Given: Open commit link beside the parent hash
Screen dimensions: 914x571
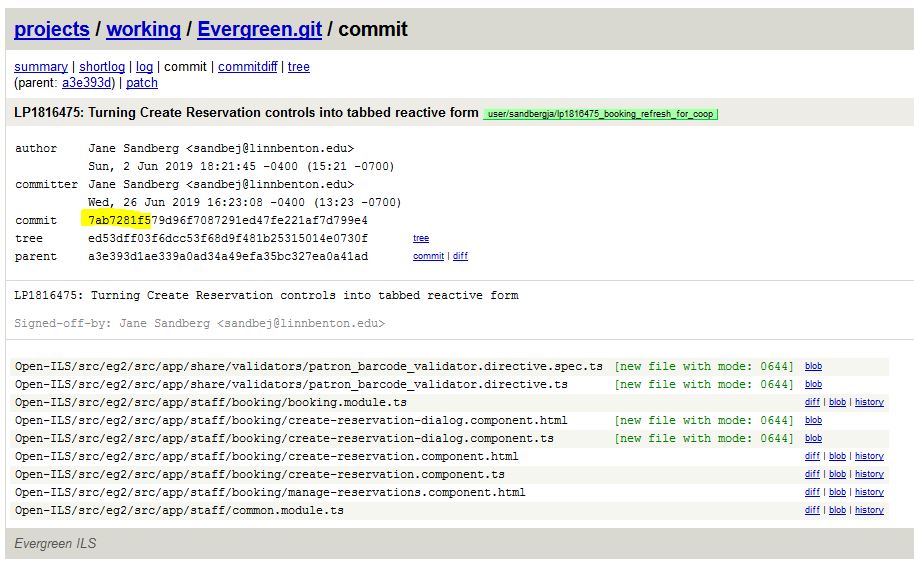Looking at the screenshot, I should (428, 257).
